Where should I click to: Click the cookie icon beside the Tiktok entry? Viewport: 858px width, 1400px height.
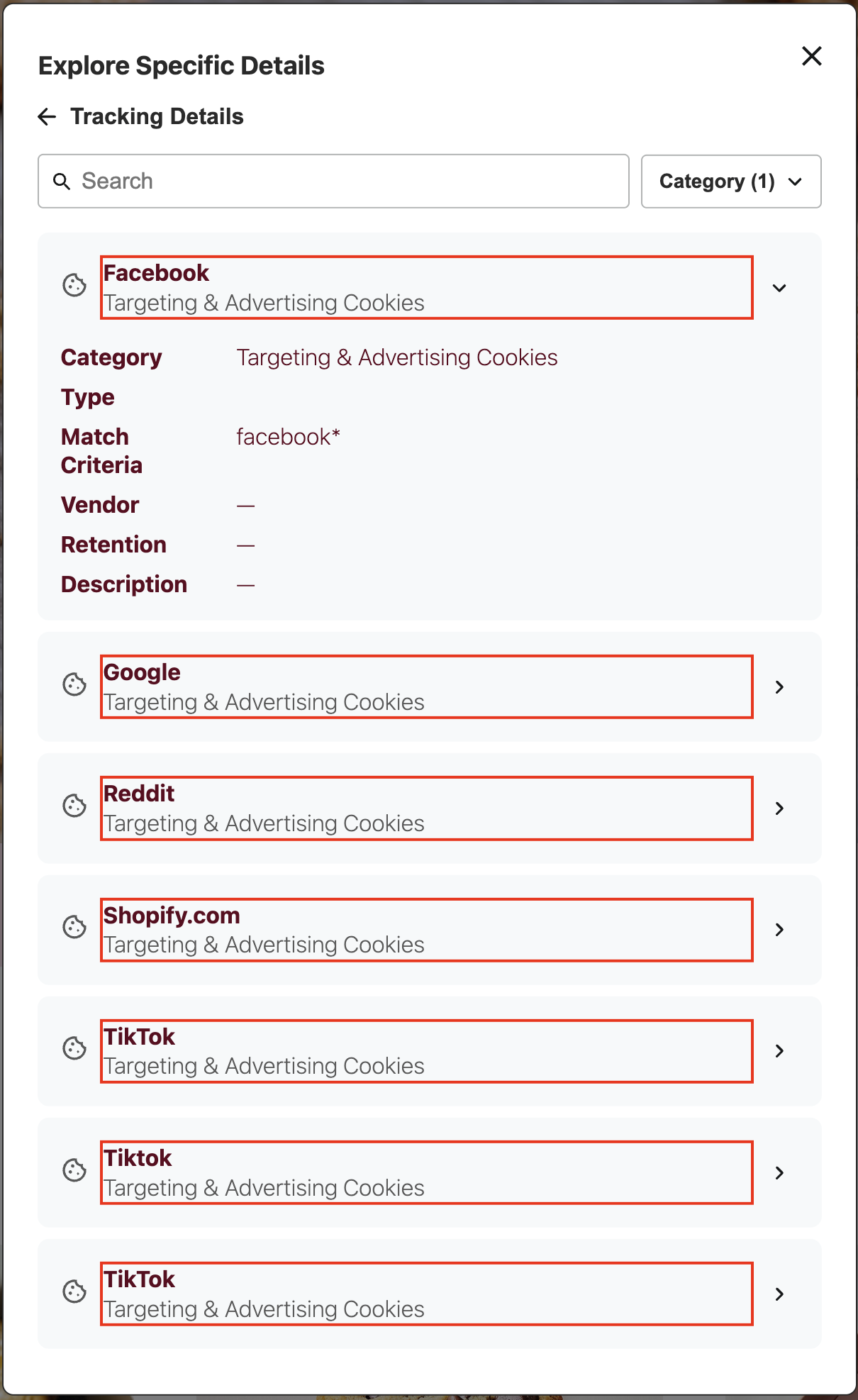pyautogui.click(x=74, y=1172)
